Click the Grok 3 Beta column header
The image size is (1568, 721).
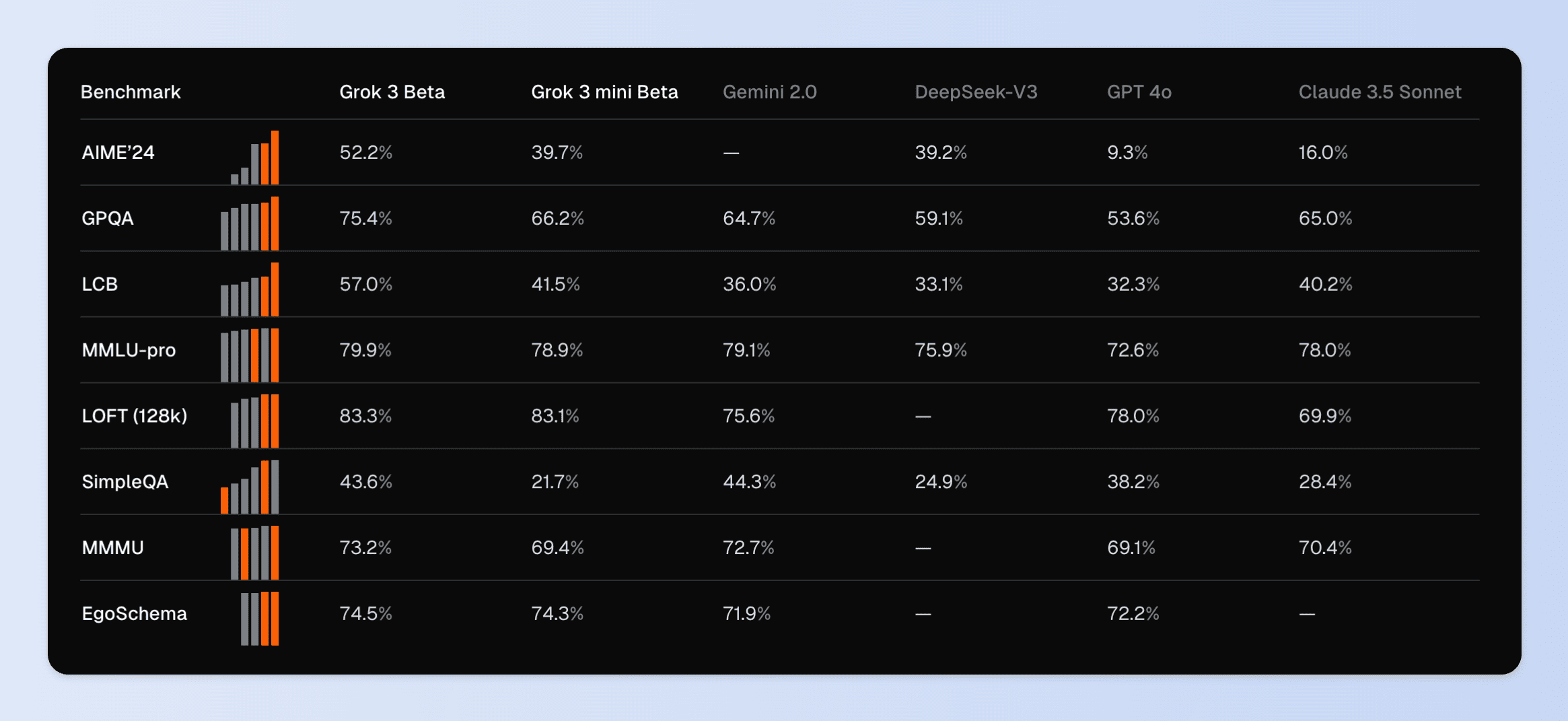392,92
